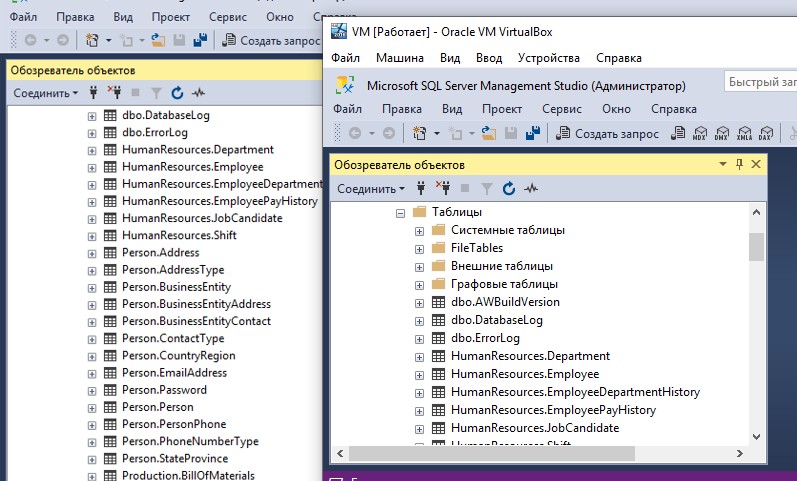Close the VM Object Explorer panel
Screen dimensions: 797x481
click(756, 164)
